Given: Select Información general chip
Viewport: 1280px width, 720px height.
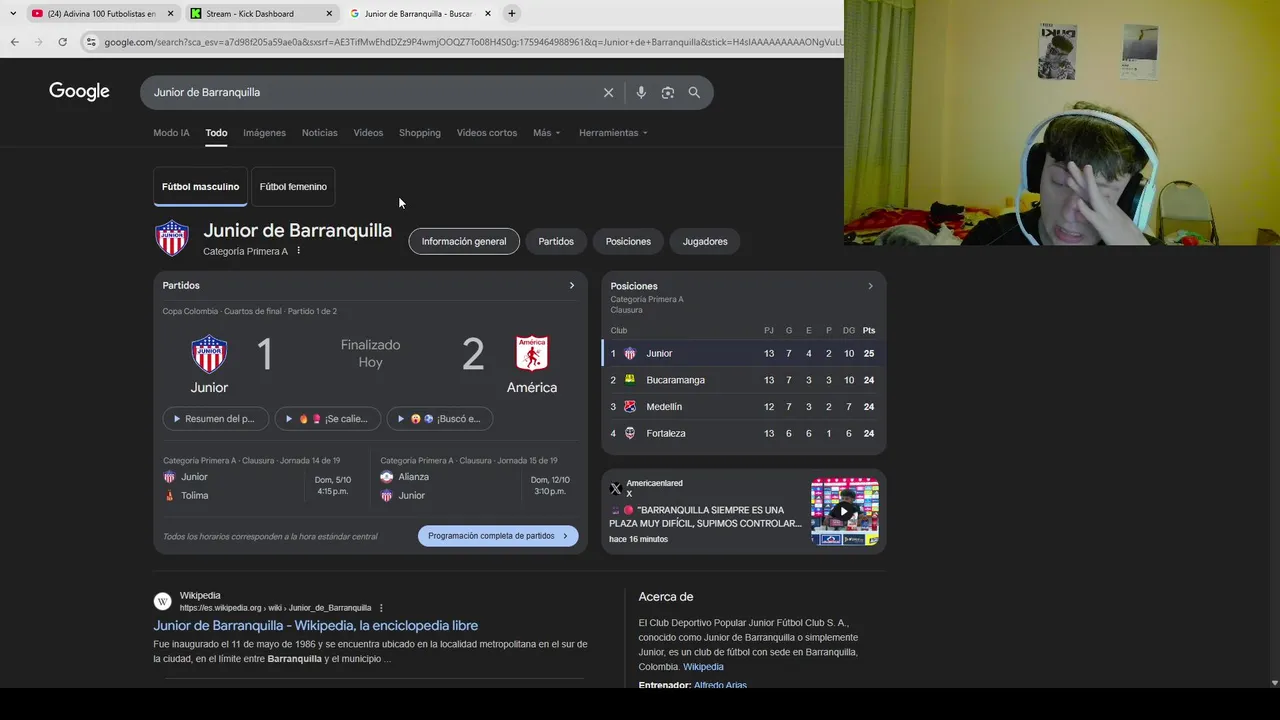Looking at the screenshot, I should click(x=464, y=241).
